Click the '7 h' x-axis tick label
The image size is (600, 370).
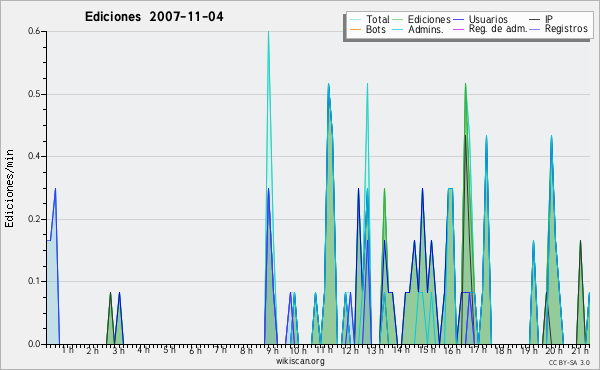coord(220,350)
